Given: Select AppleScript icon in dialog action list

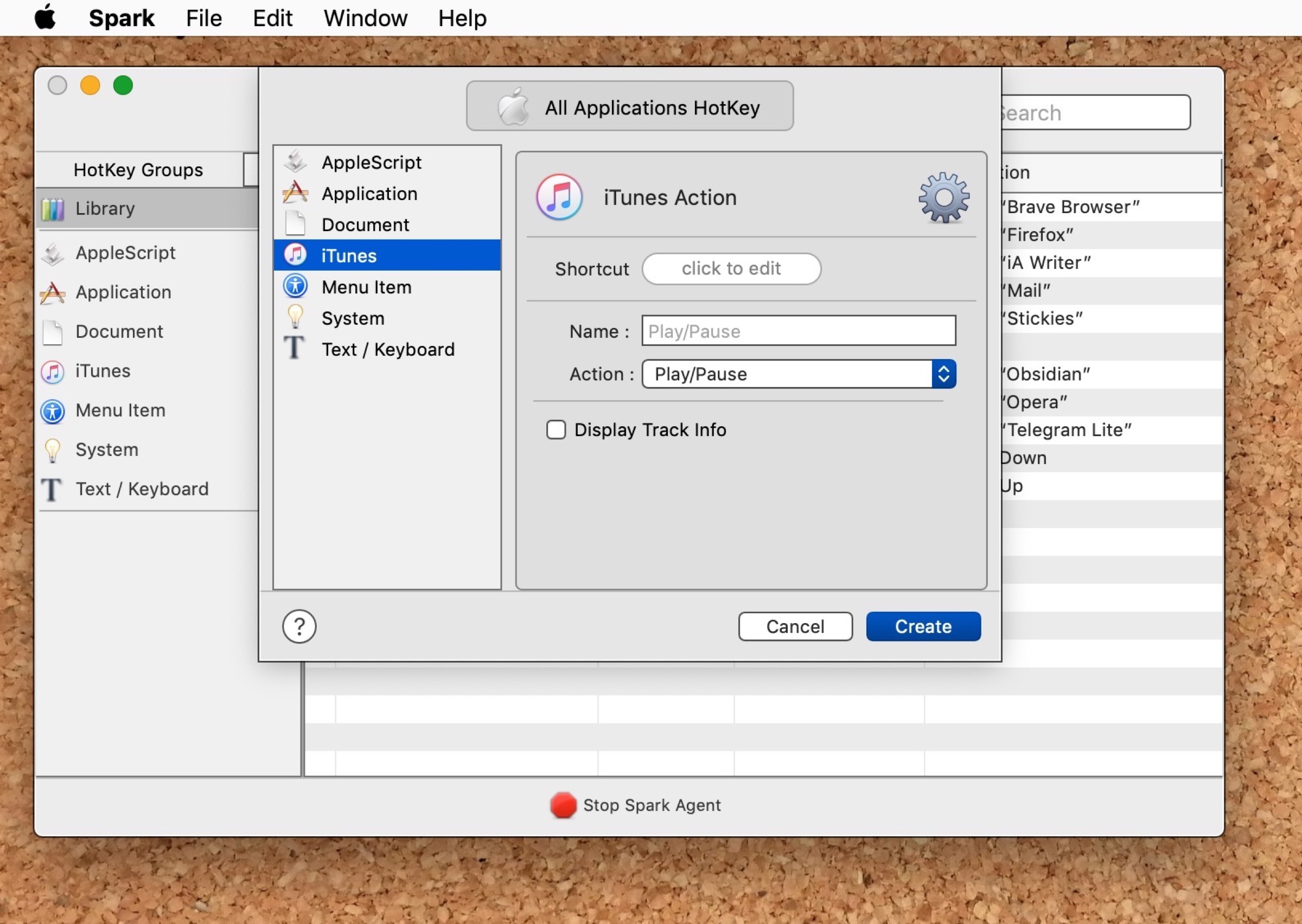Looking at the screenshot, I should (295, 162).
